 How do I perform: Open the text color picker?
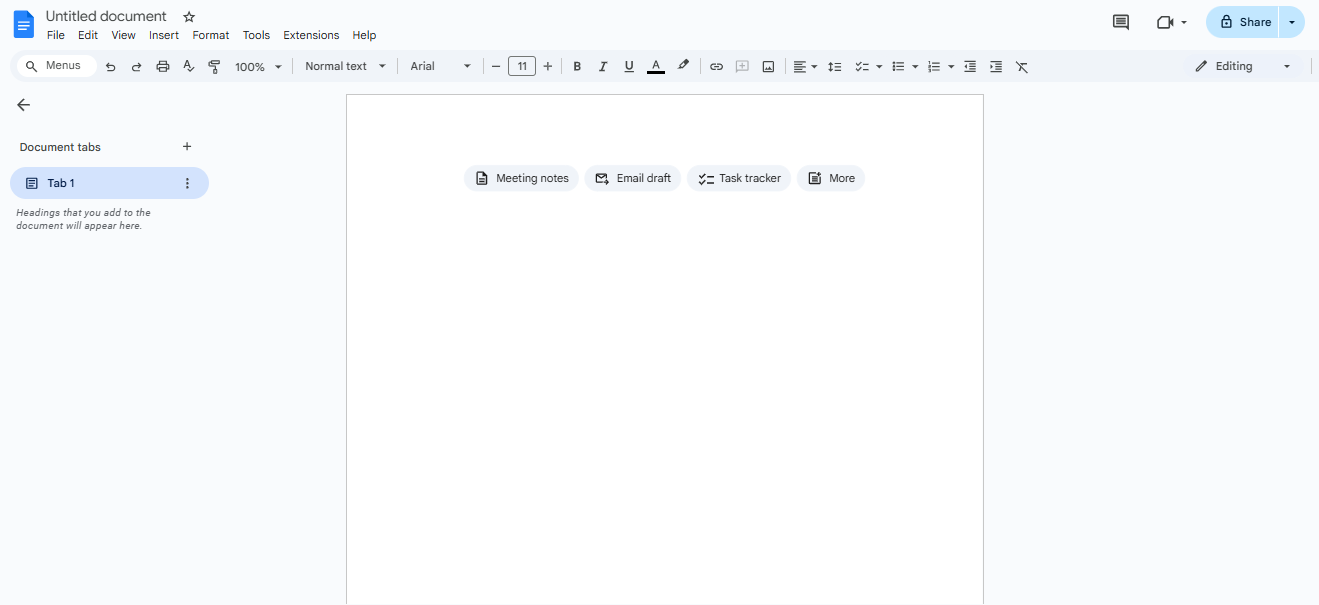click(x=656, y=67)
